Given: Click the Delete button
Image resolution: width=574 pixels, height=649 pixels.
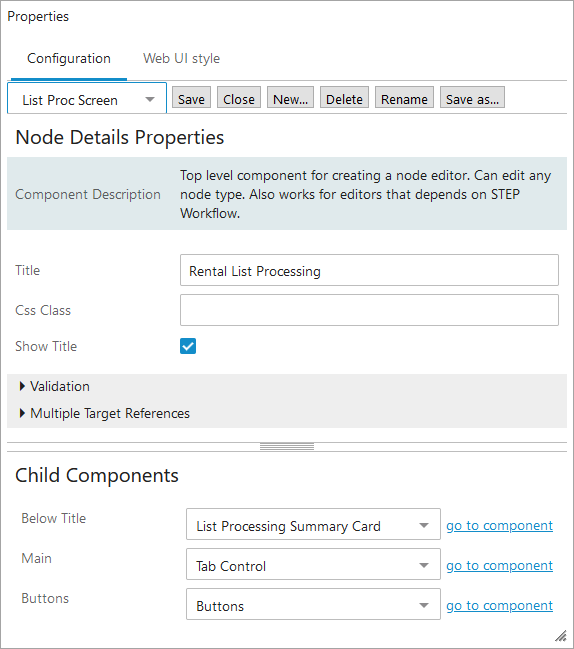Looking at the screenshot, I should pos(344,97).
